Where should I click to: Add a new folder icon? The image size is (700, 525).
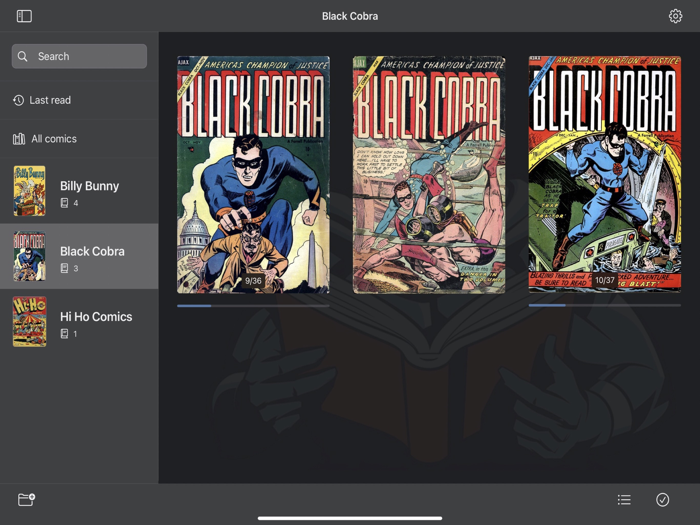click(x=26, y=500)
